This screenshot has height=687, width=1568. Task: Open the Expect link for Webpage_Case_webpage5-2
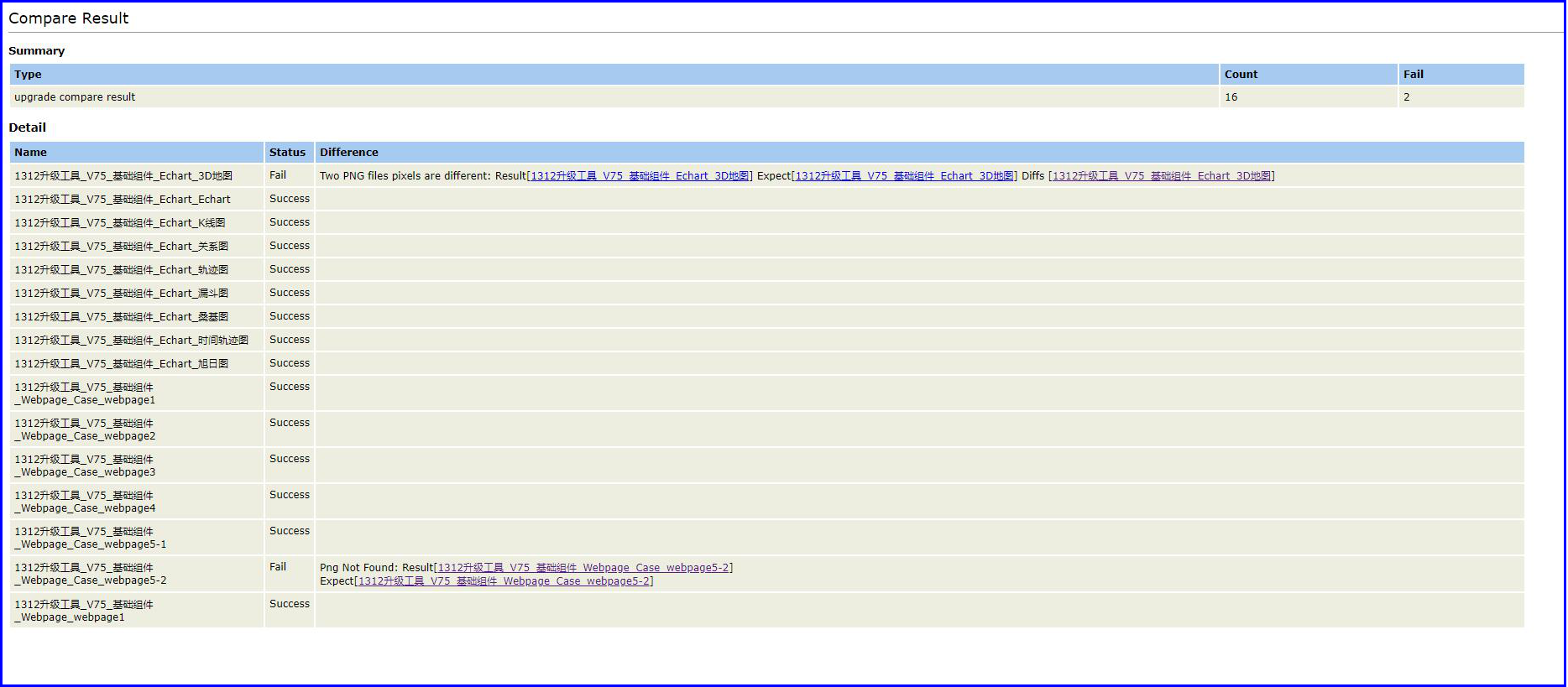pyautogui.click(x=504, y=581)
